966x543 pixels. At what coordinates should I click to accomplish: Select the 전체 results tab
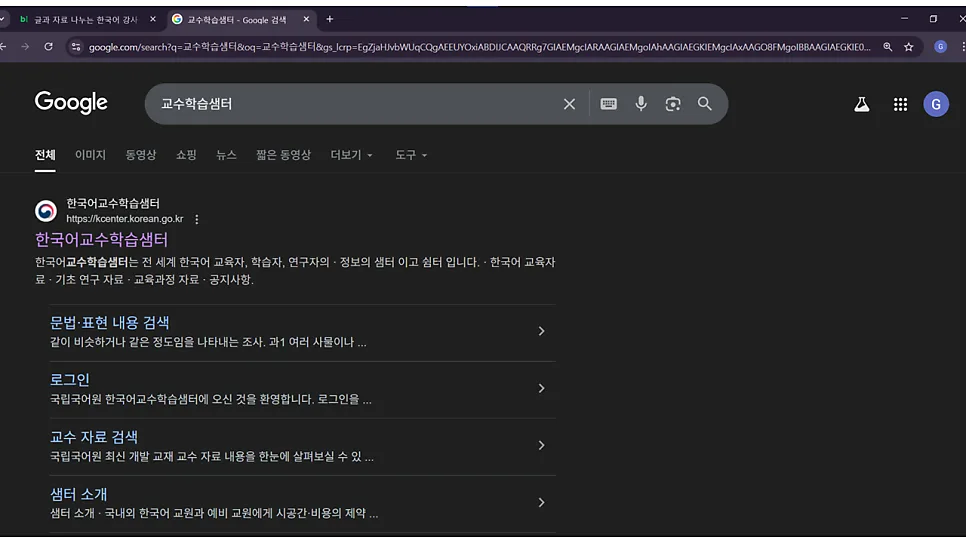tap(45, 155)
